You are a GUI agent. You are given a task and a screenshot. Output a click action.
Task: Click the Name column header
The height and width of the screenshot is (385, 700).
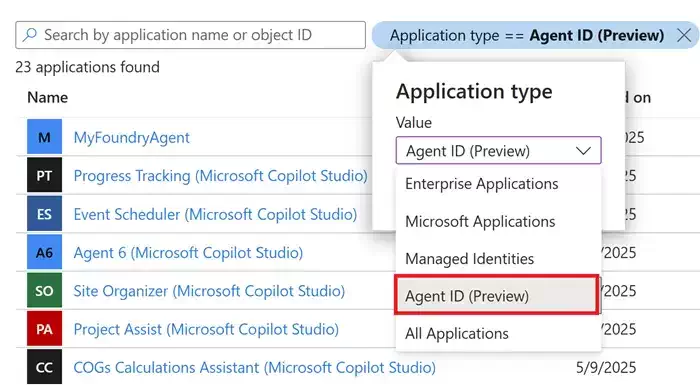pyautogui.click(x=47, y=97)
